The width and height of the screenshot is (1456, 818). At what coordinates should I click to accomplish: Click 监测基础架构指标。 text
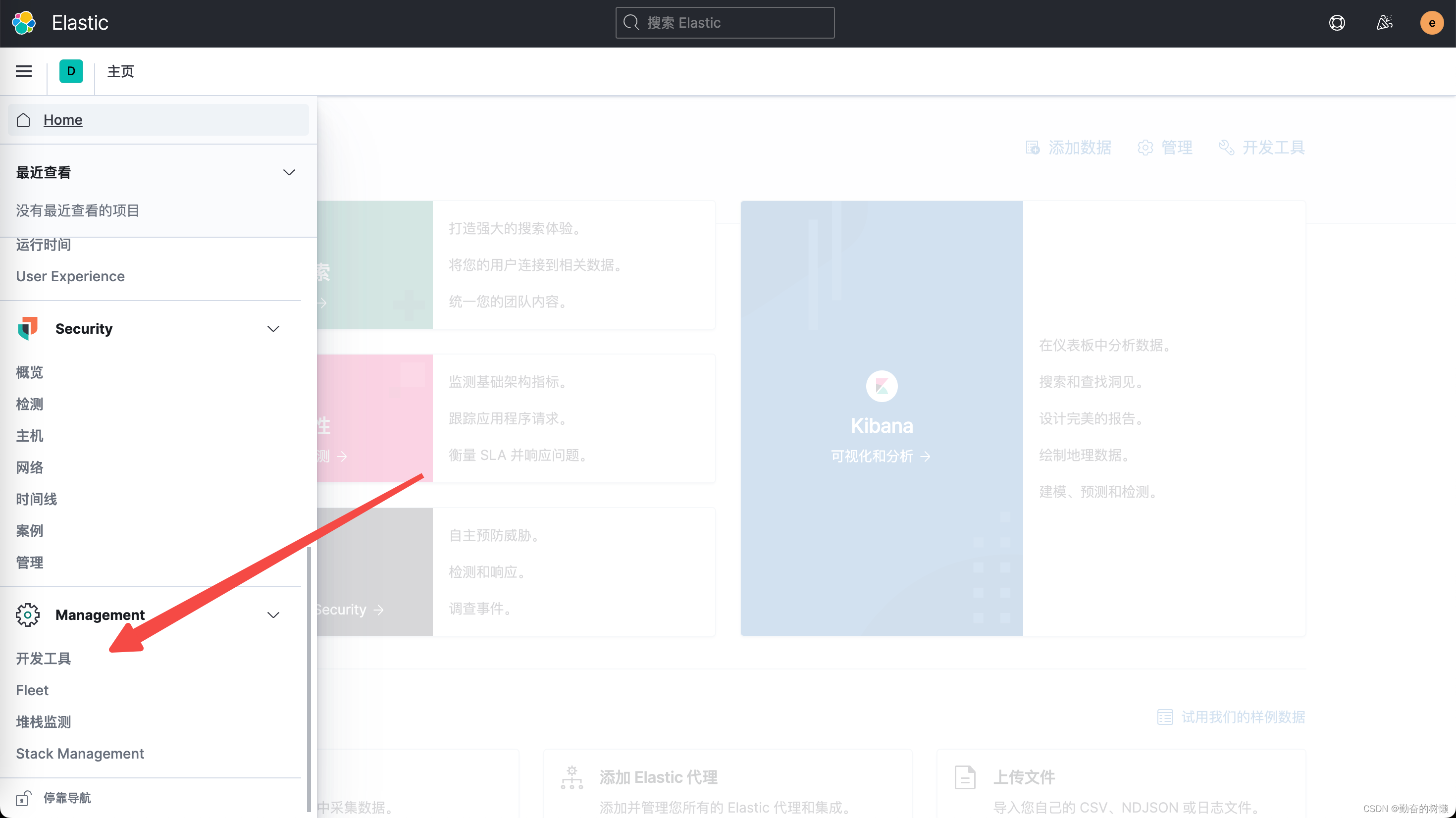coord(508,382)
